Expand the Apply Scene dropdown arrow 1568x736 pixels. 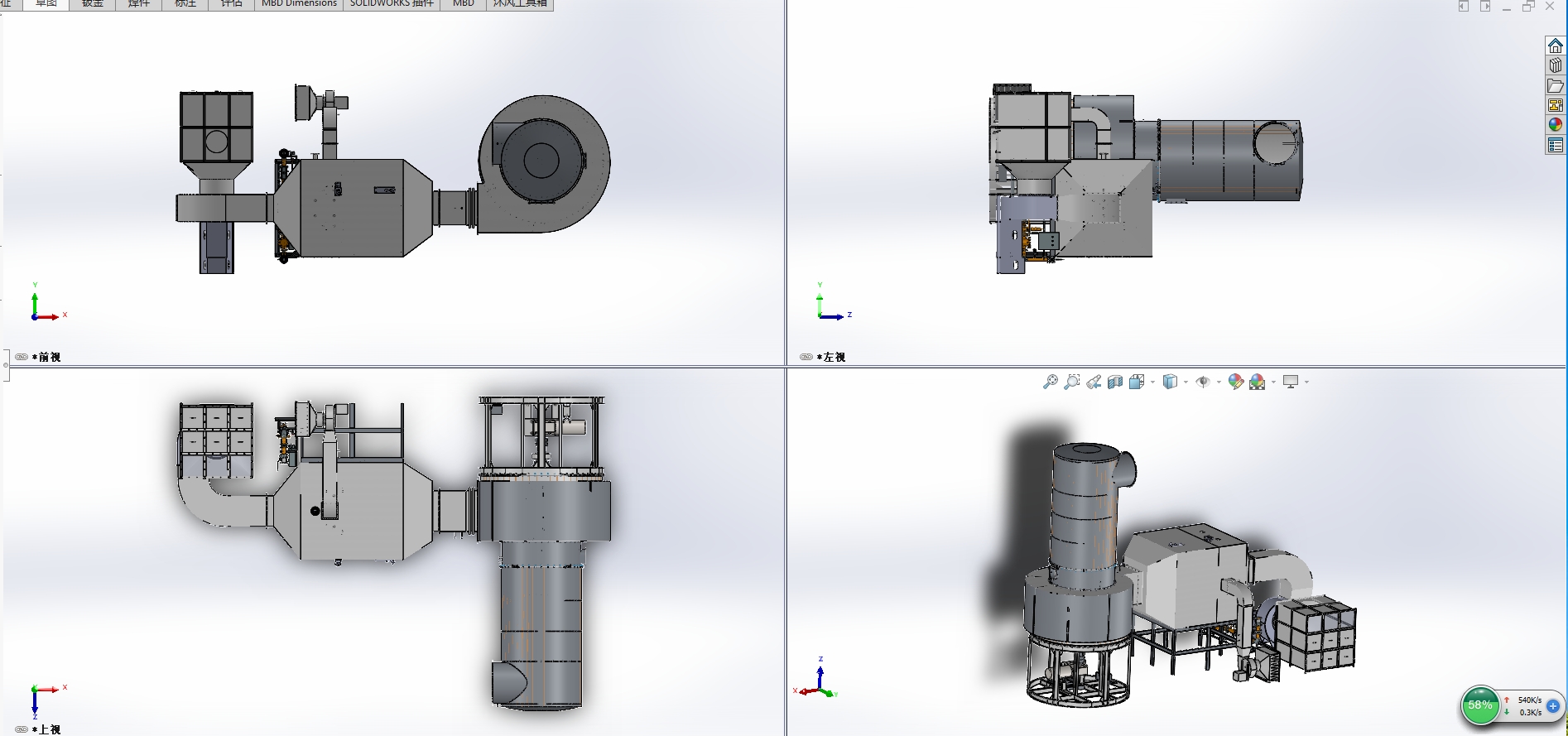coord(1273,382)
